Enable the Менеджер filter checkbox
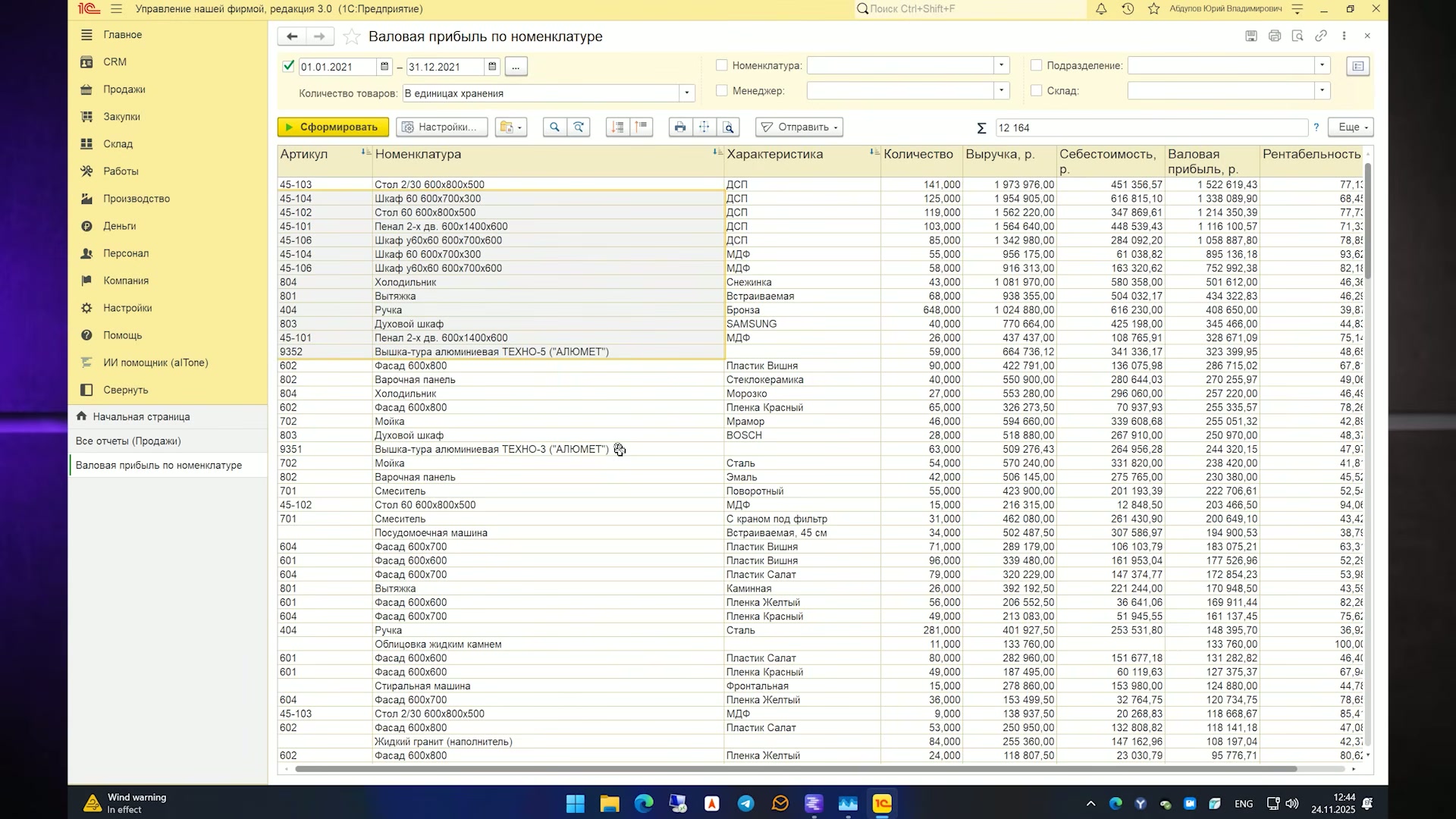This screenshot has width=1456, height=819. coord(722,90)
